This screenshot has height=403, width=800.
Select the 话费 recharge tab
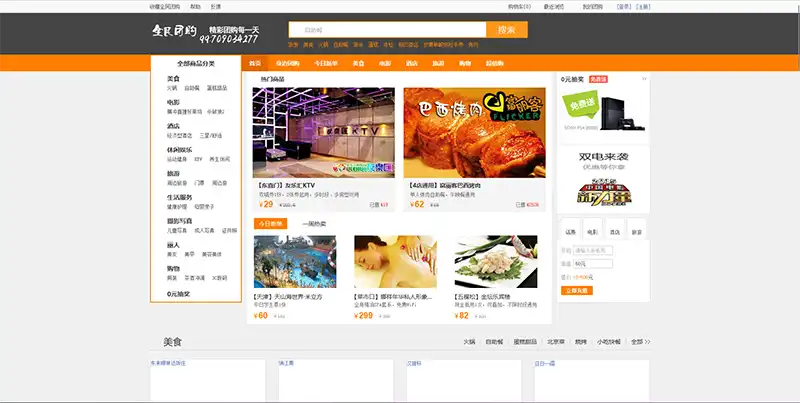pyautogui.click(x=569, y=230)
